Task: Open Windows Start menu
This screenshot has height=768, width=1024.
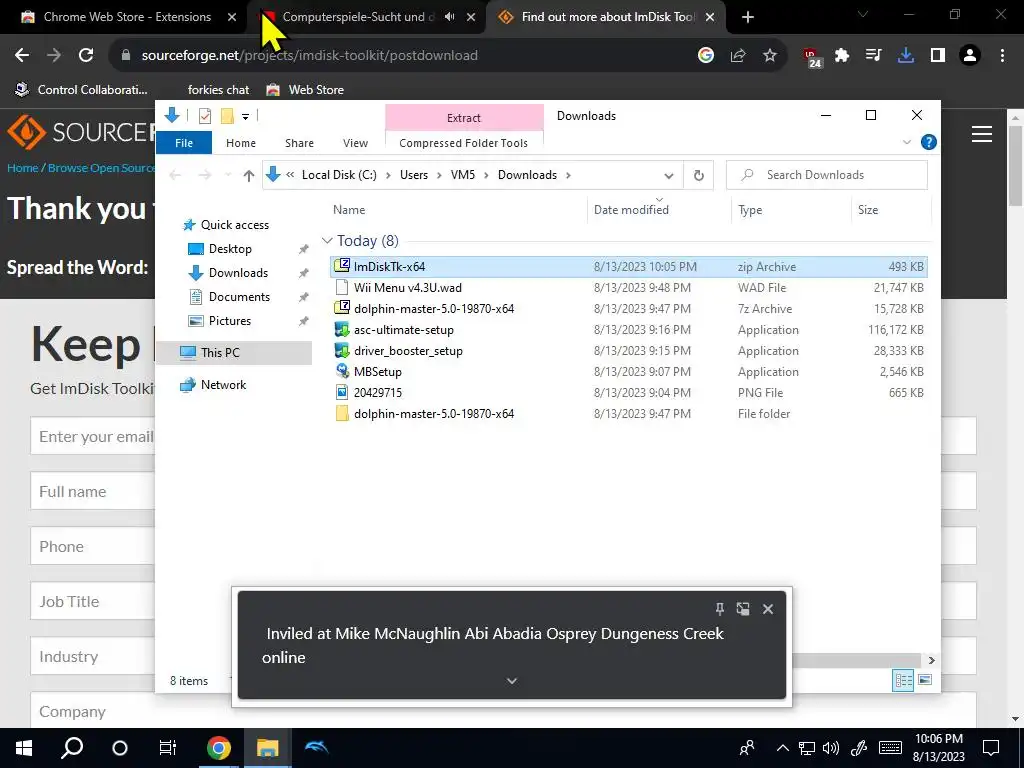Action: tap(24, 748)
